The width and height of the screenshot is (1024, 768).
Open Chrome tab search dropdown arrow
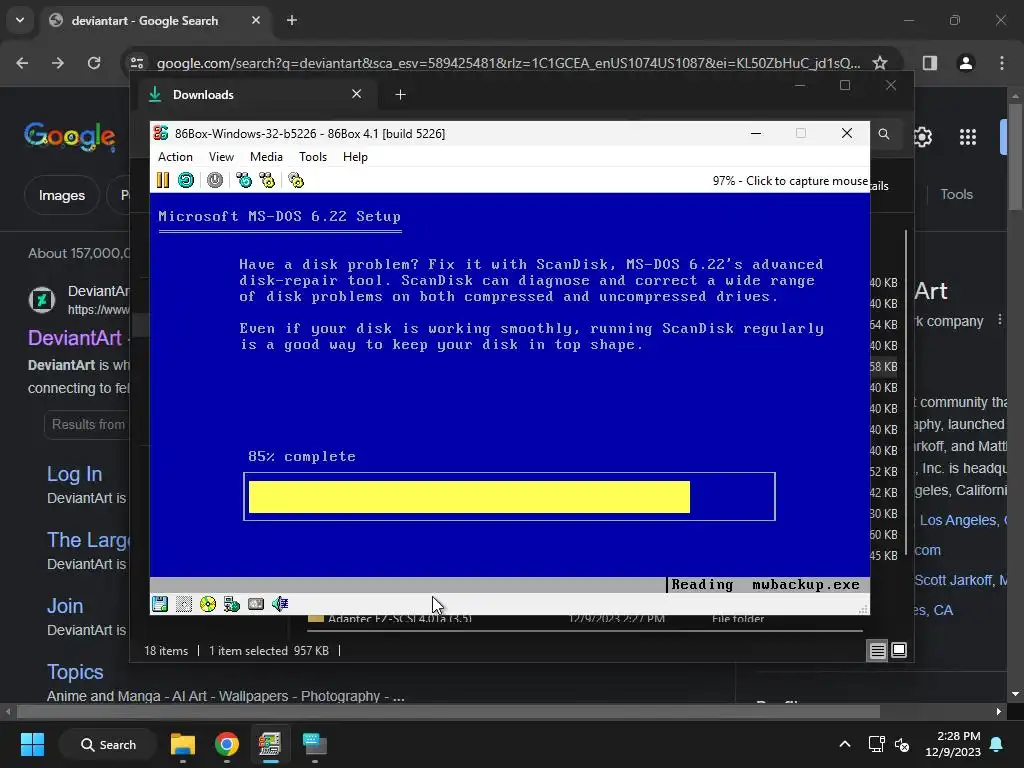click(x=20, y=20)
